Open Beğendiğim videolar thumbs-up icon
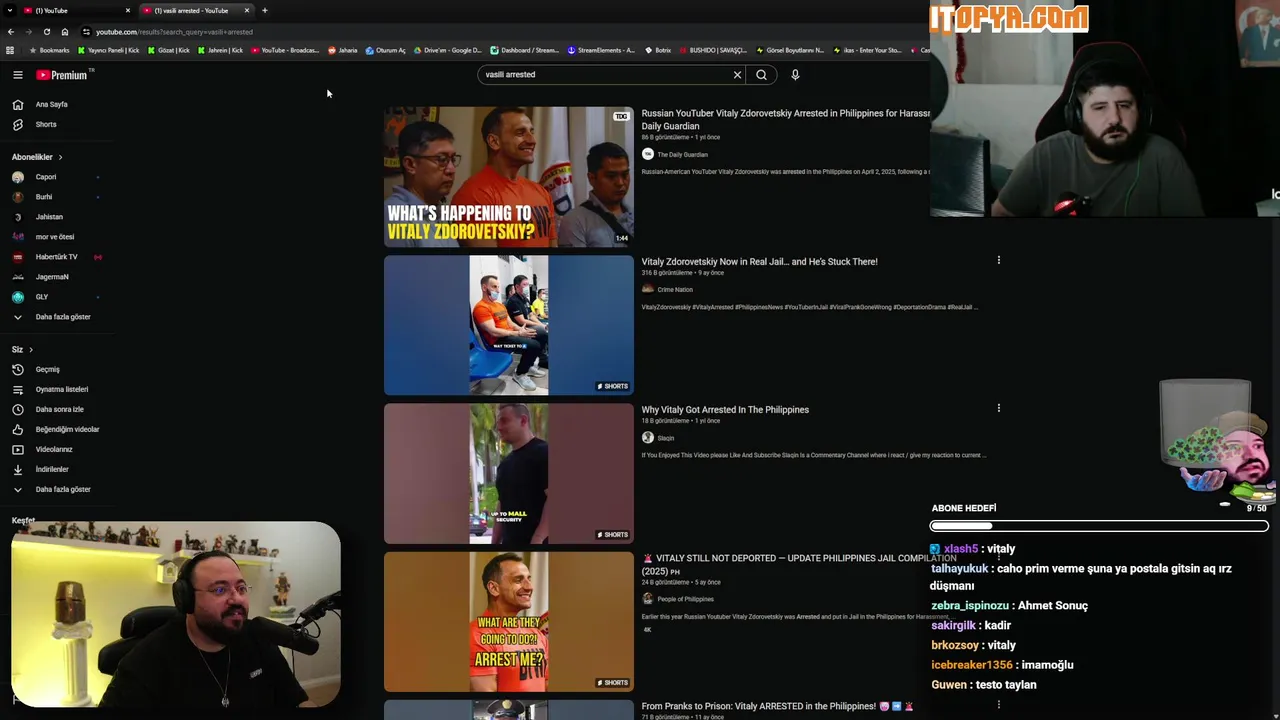This screenshot has height=720, width=1280. (17, 429)
